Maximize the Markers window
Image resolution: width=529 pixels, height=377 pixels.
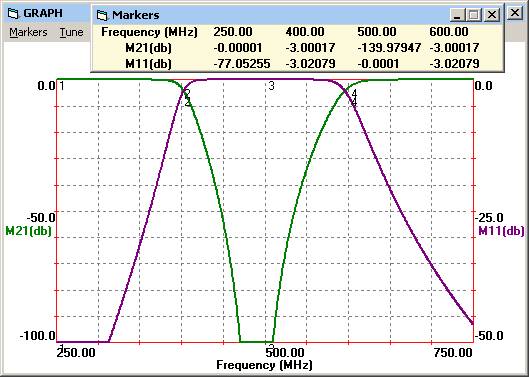tap(474, 15)
